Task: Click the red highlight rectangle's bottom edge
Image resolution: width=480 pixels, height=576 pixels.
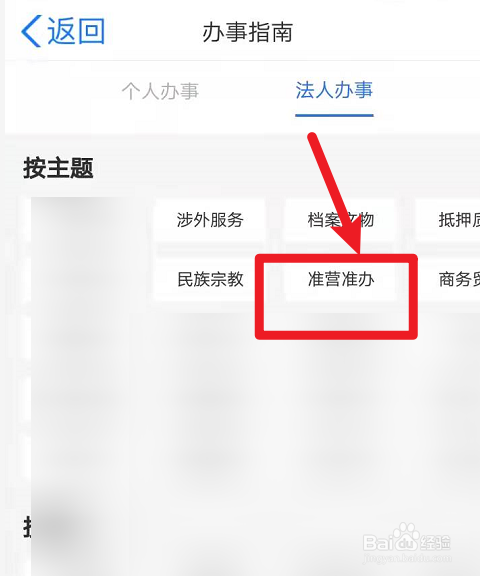Action: click(336, 335)
